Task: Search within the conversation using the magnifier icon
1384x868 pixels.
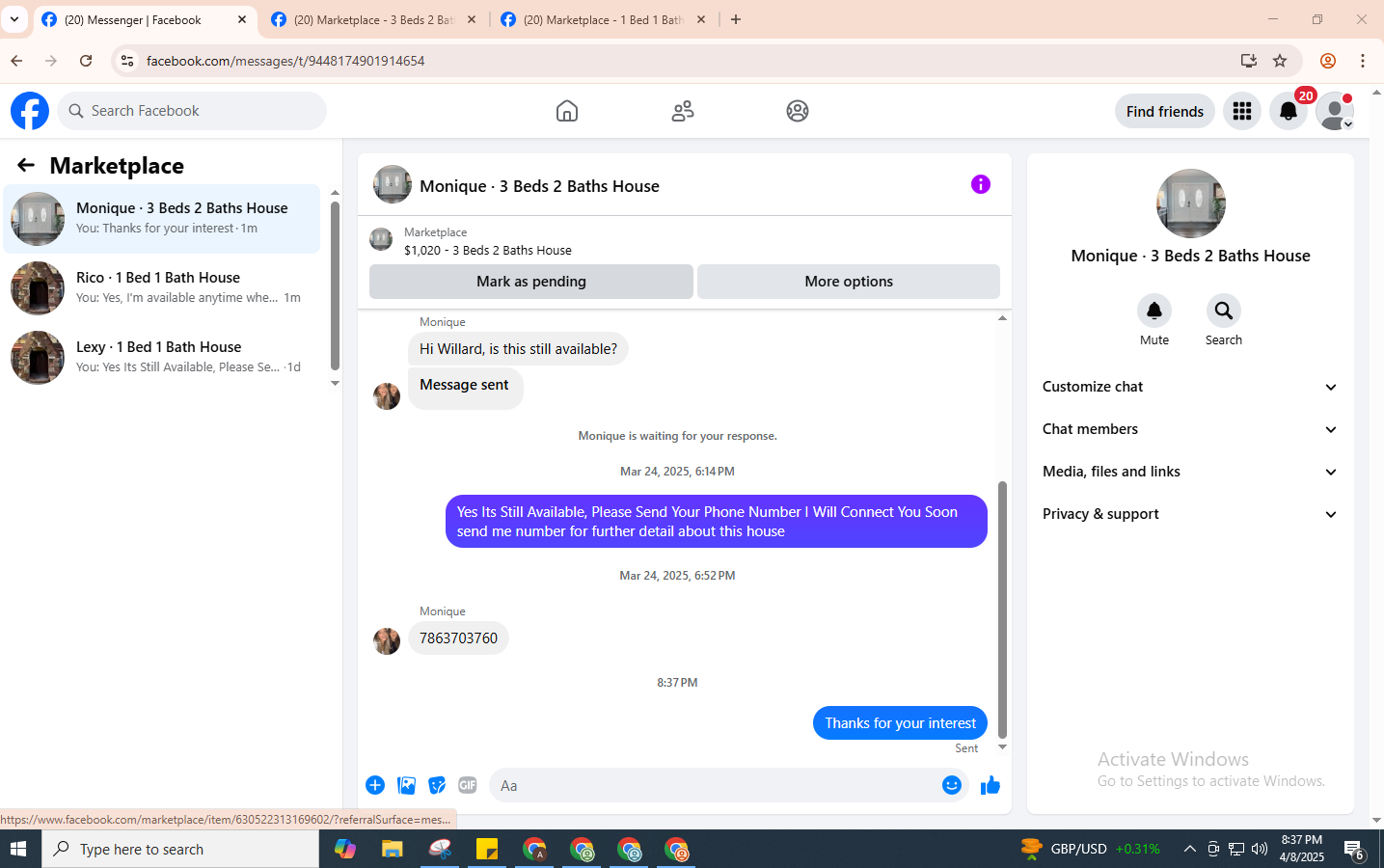Action: point(1224,311)
